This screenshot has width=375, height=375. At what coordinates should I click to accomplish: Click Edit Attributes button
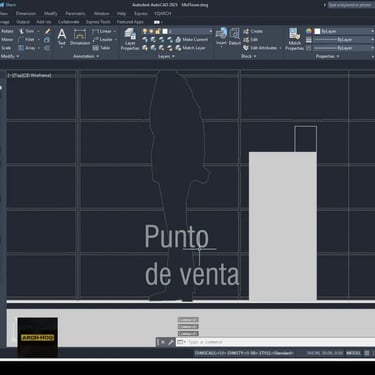261,48
